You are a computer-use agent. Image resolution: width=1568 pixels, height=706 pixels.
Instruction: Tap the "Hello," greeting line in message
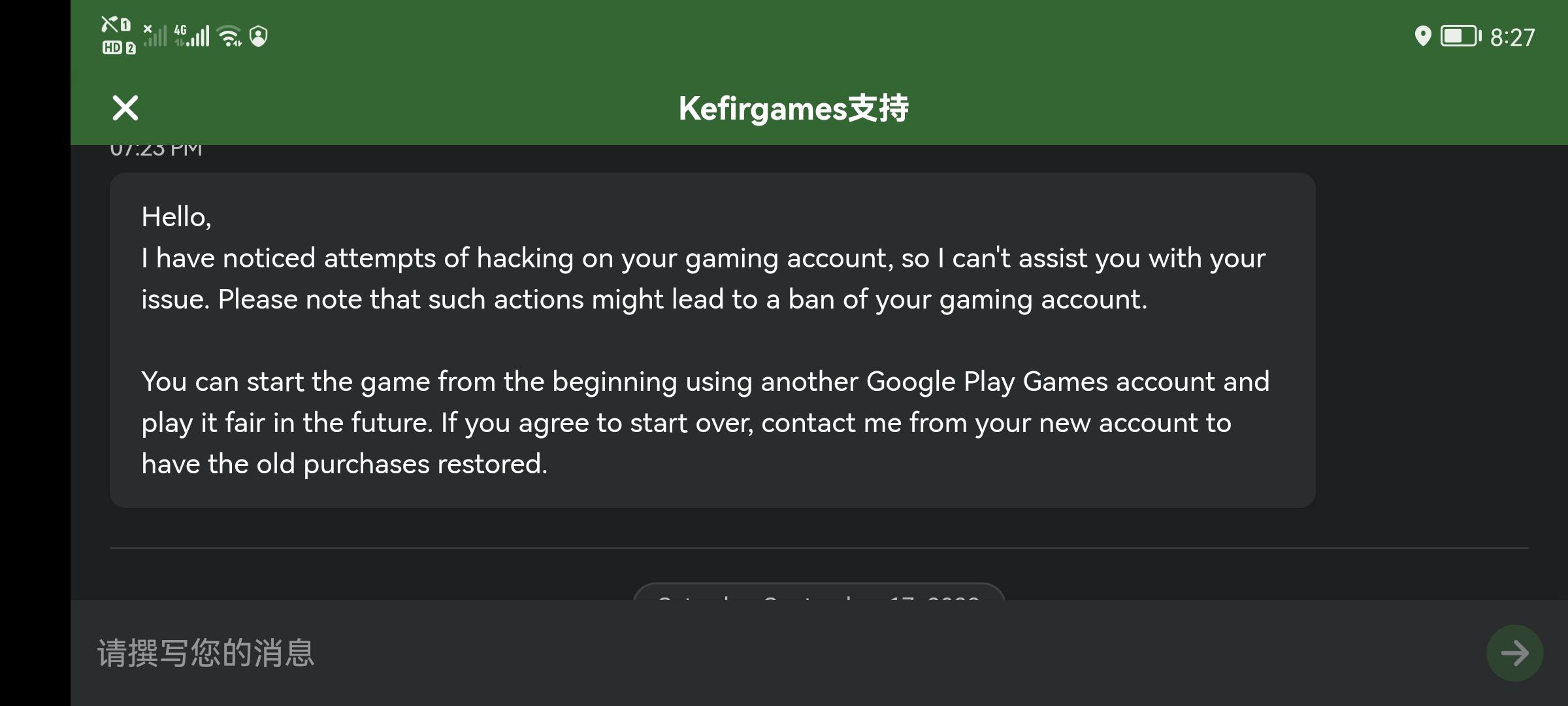176,216
